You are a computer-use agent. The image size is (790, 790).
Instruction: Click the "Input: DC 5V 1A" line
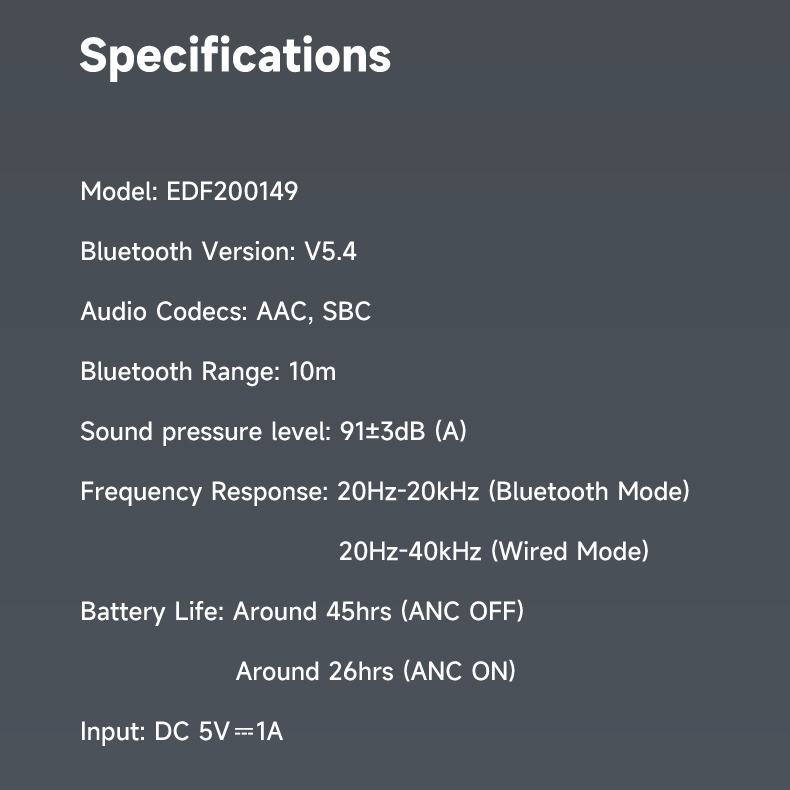tap(182, 731)
